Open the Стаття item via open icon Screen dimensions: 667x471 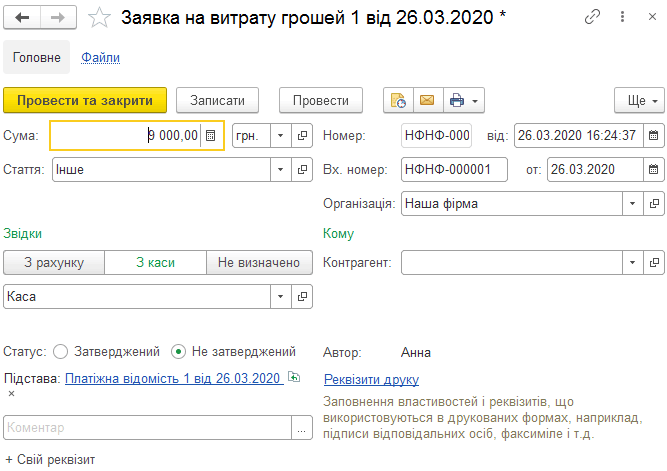coord(302,170)
